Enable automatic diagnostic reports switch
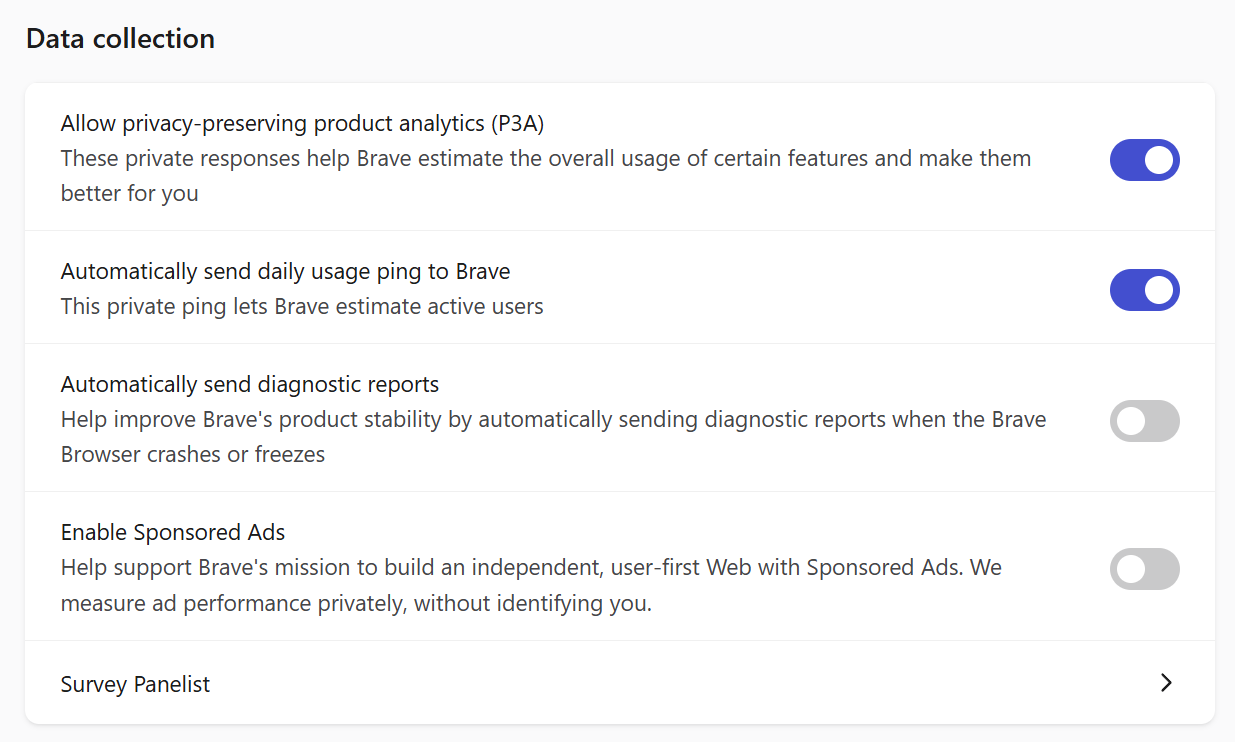The height and width of the screenshot is (742, 1235). (x=1144, y=421)
